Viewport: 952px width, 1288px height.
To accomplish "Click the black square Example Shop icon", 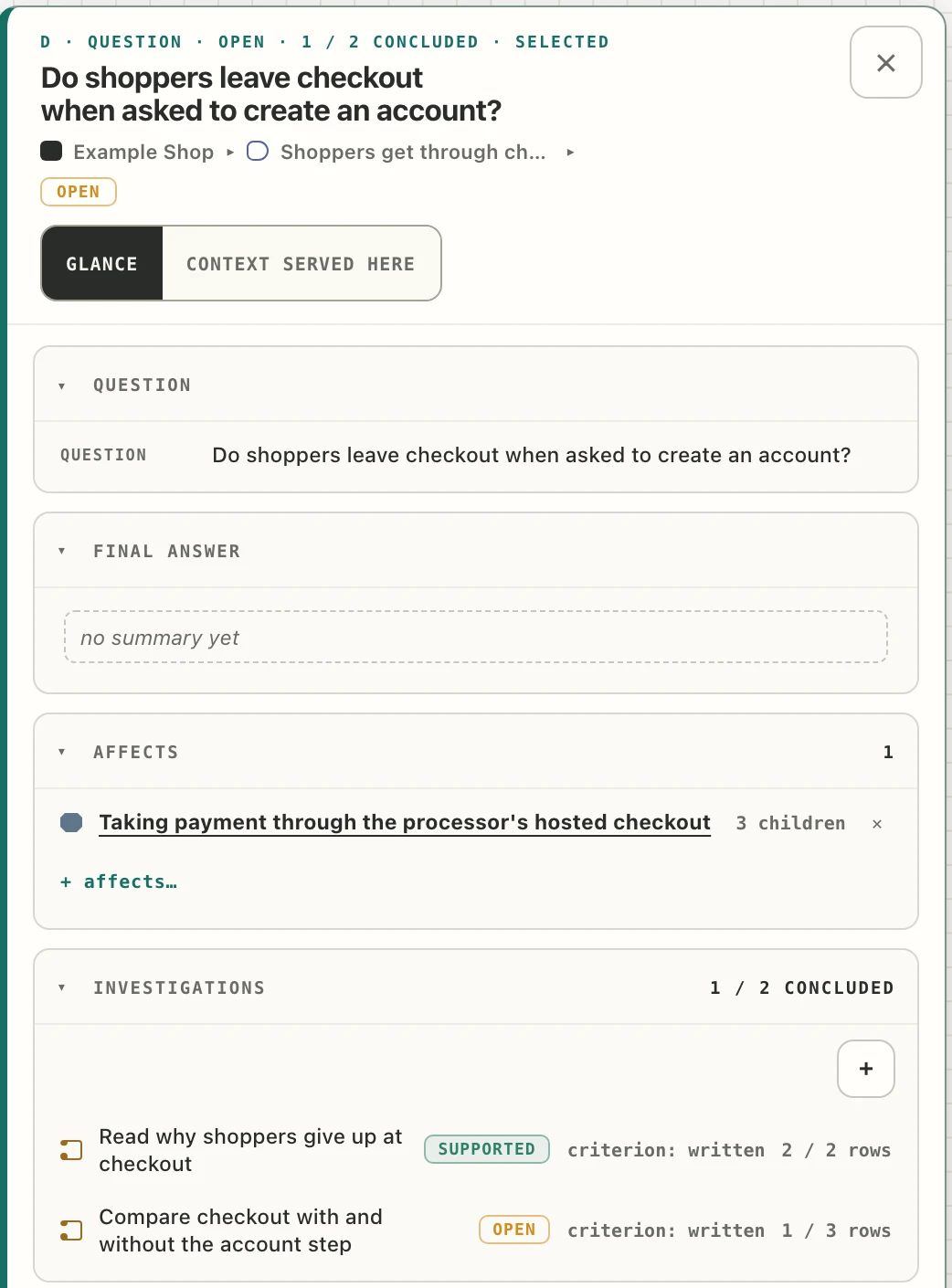I will click(51, 151).
